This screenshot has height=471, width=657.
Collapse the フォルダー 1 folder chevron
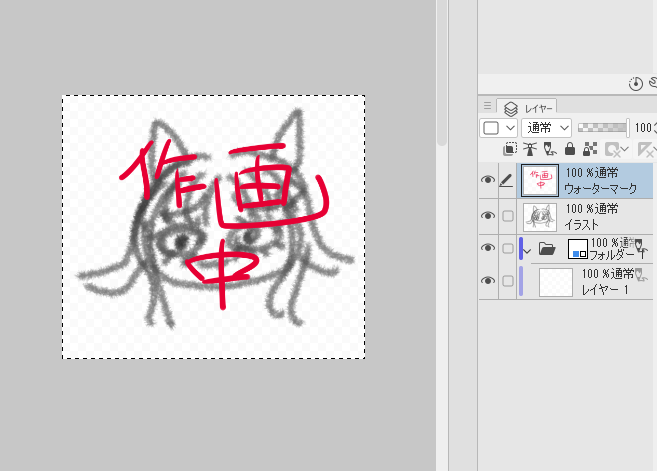(x=528, y=251)
